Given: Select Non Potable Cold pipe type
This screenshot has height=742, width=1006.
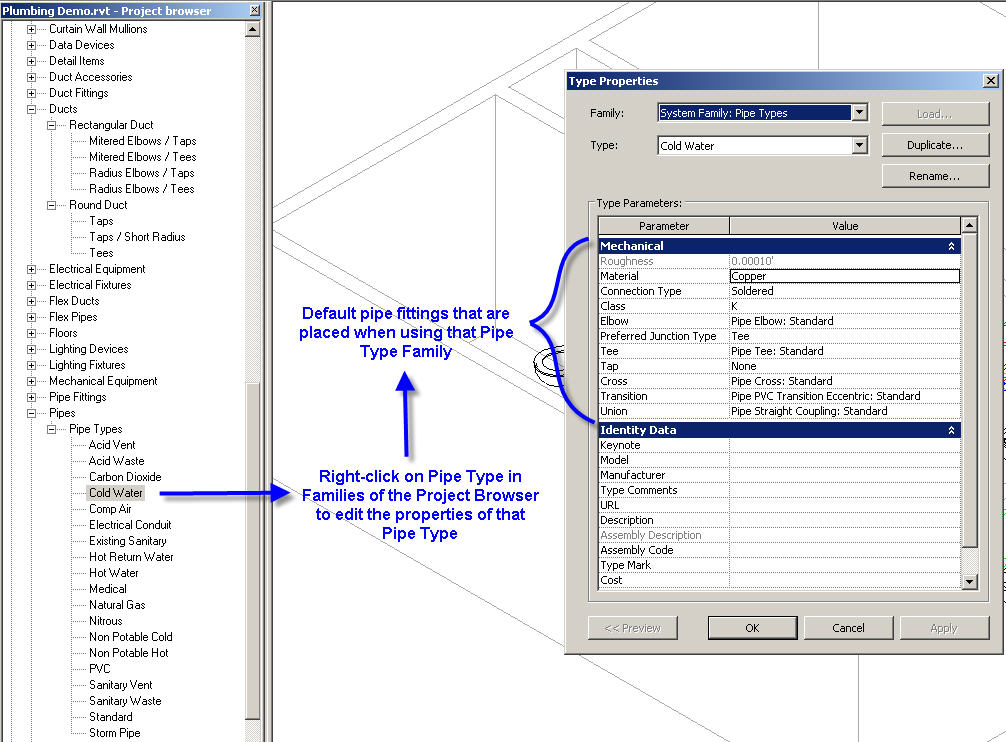Looking at the screenshot, I should (131, 637).
